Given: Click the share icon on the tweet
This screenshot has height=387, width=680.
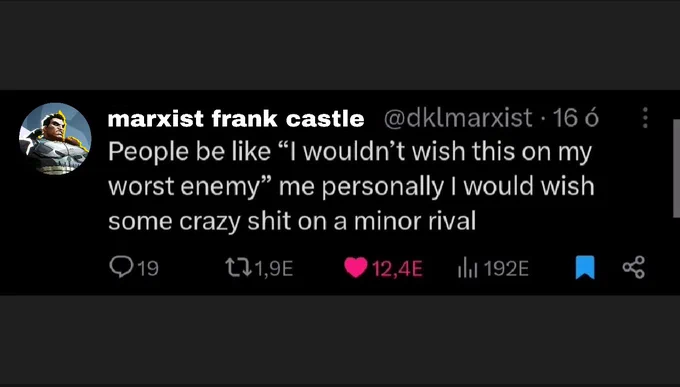Looking at the screenshot, I should [634, 267].
